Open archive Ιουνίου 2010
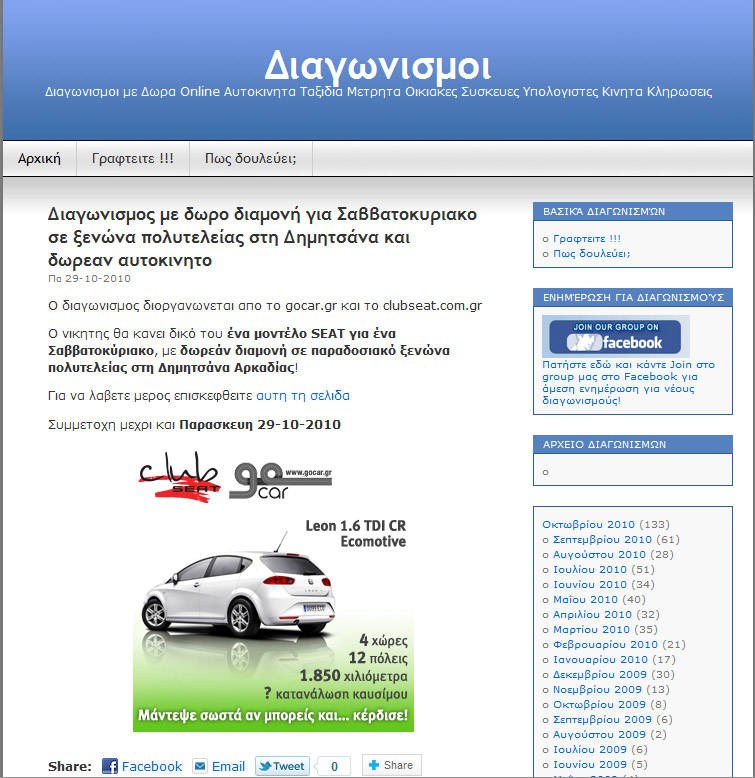 tap(590, 584)
